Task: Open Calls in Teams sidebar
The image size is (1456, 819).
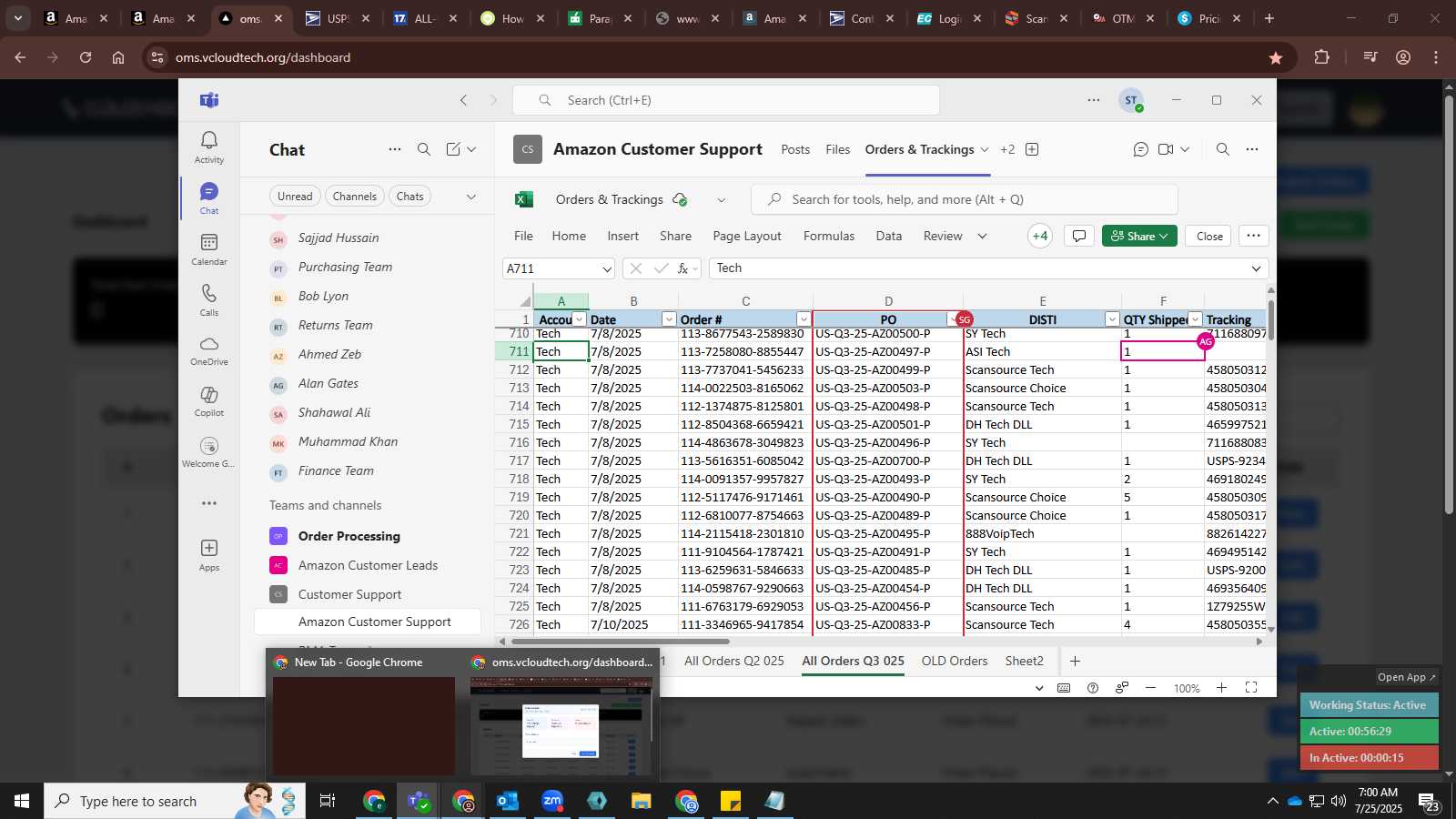Action: (209, 299)
